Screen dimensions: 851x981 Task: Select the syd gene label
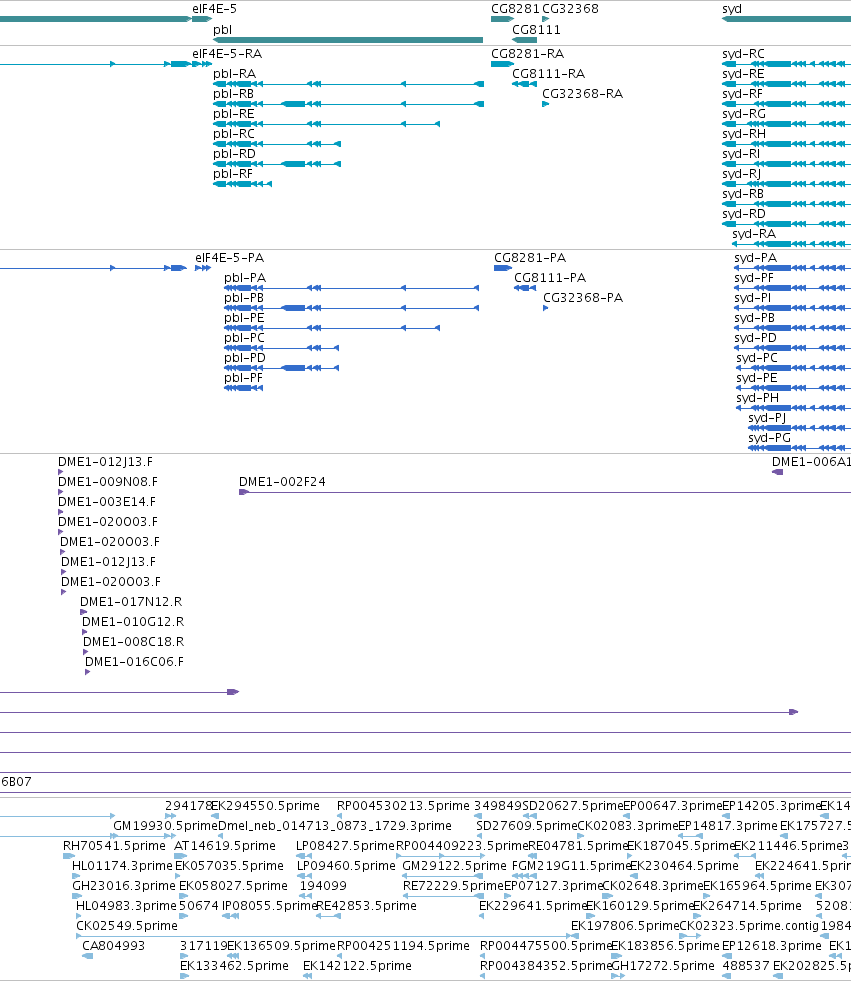point(731,9)
